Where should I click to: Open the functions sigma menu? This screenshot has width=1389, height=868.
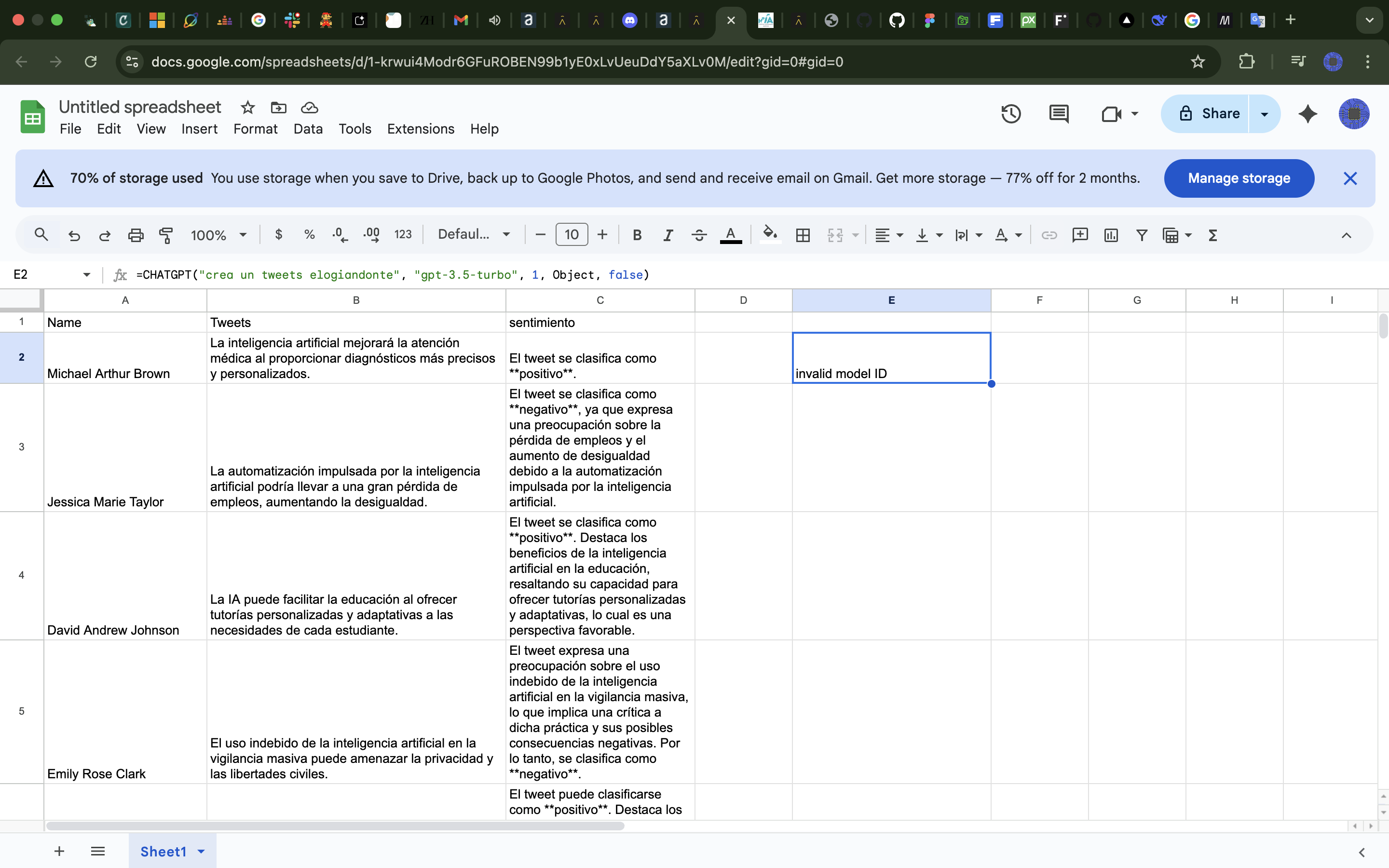[1213, 235]
